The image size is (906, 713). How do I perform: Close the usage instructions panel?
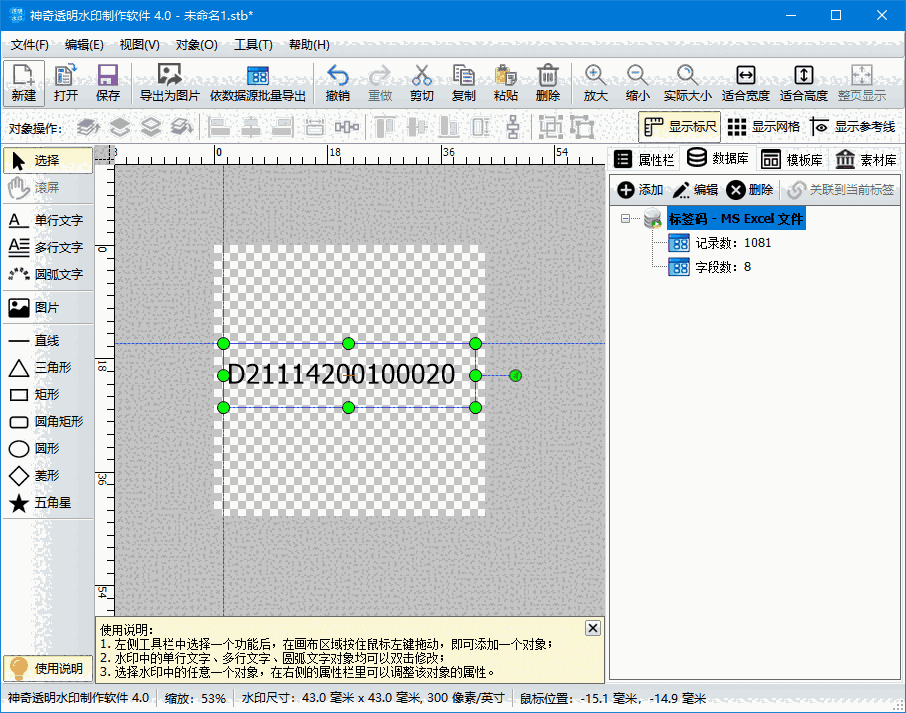[x=592, y=627]
